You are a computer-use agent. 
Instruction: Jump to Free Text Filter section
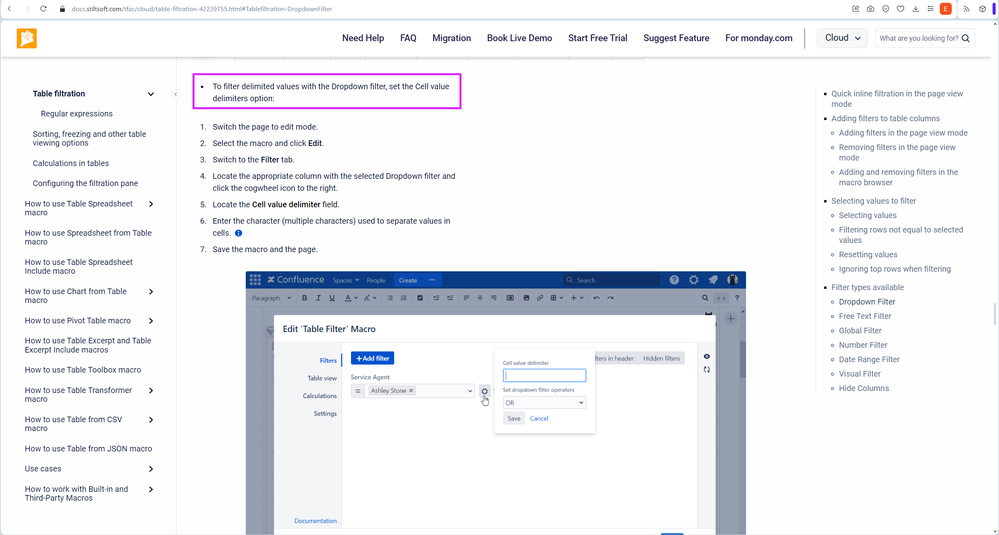[x=865, y=317]
